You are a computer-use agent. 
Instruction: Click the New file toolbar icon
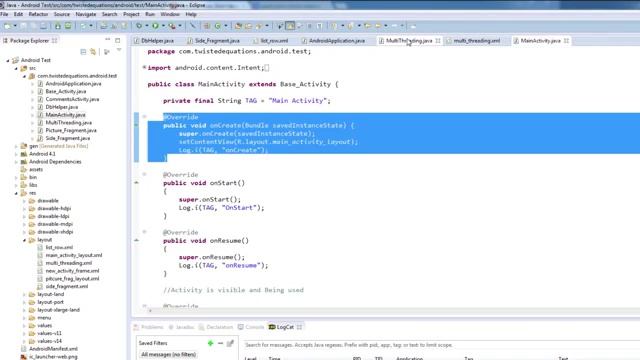[7, 26]
